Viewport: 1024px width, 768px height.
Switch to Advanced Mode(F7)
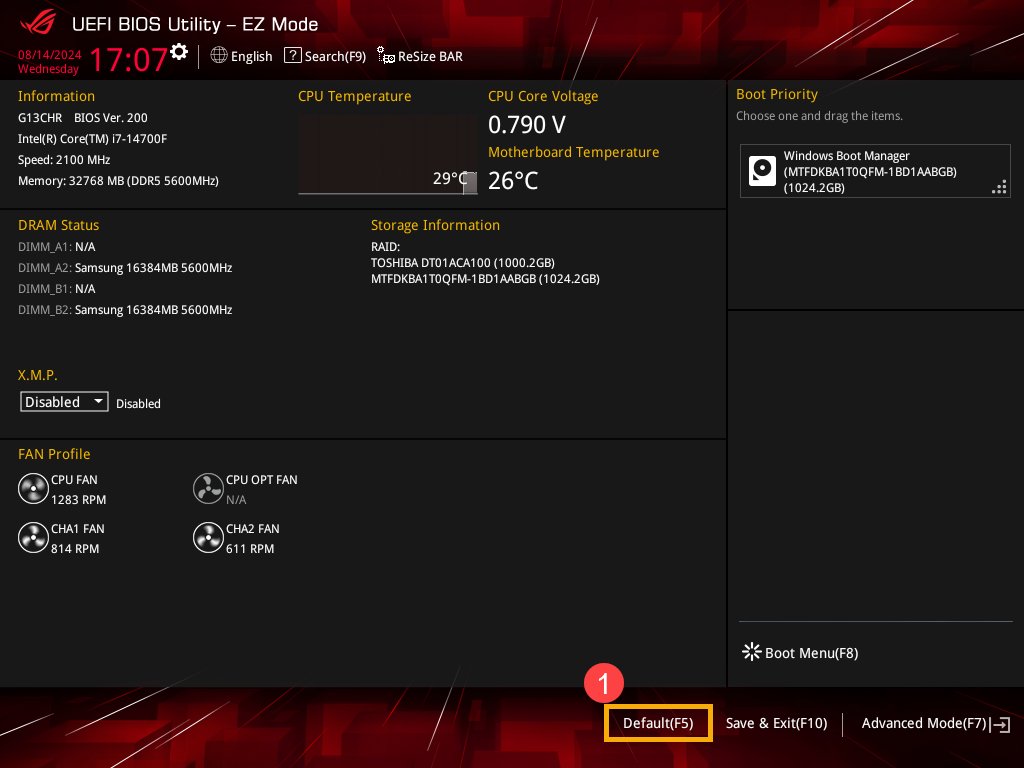[923, 723]
